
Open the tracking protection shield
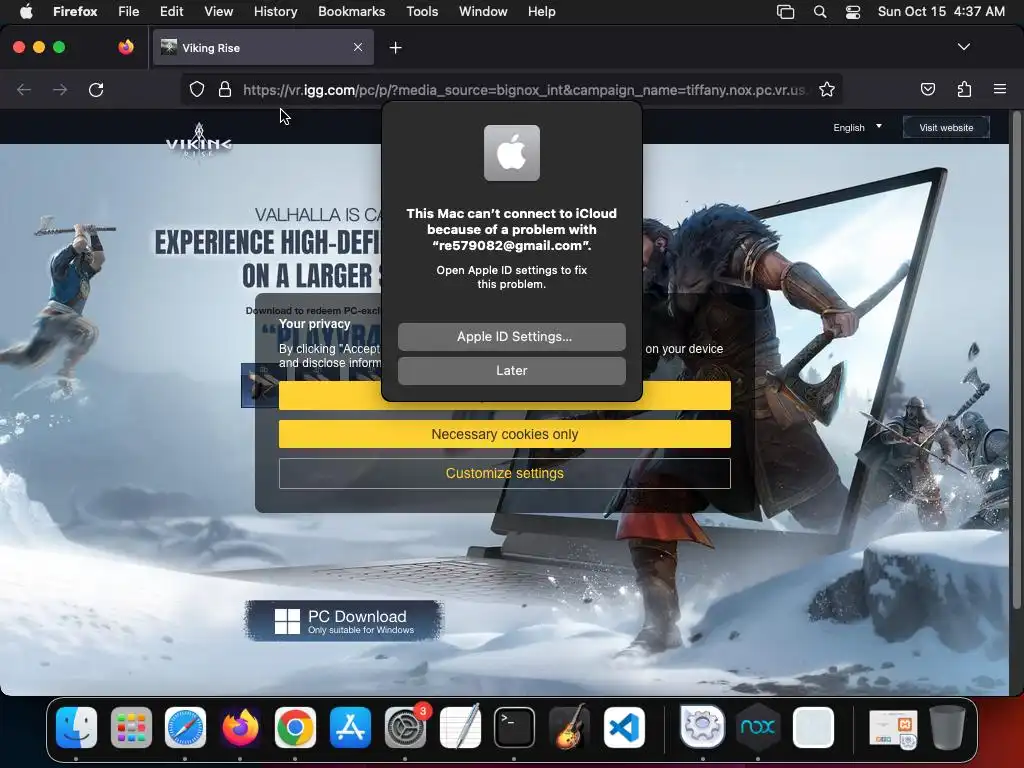[197, 89]
